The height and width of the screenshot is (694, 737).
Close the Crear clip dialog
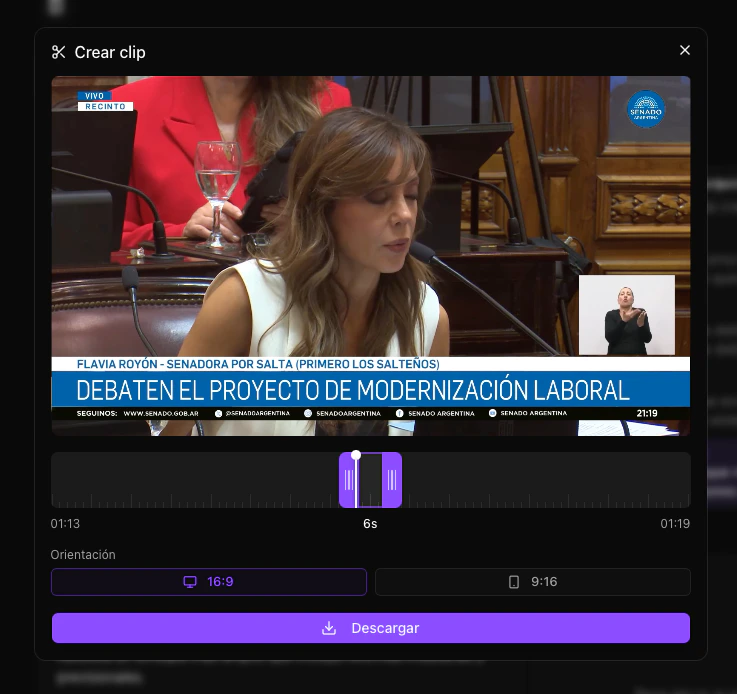[x=684, y=50]
